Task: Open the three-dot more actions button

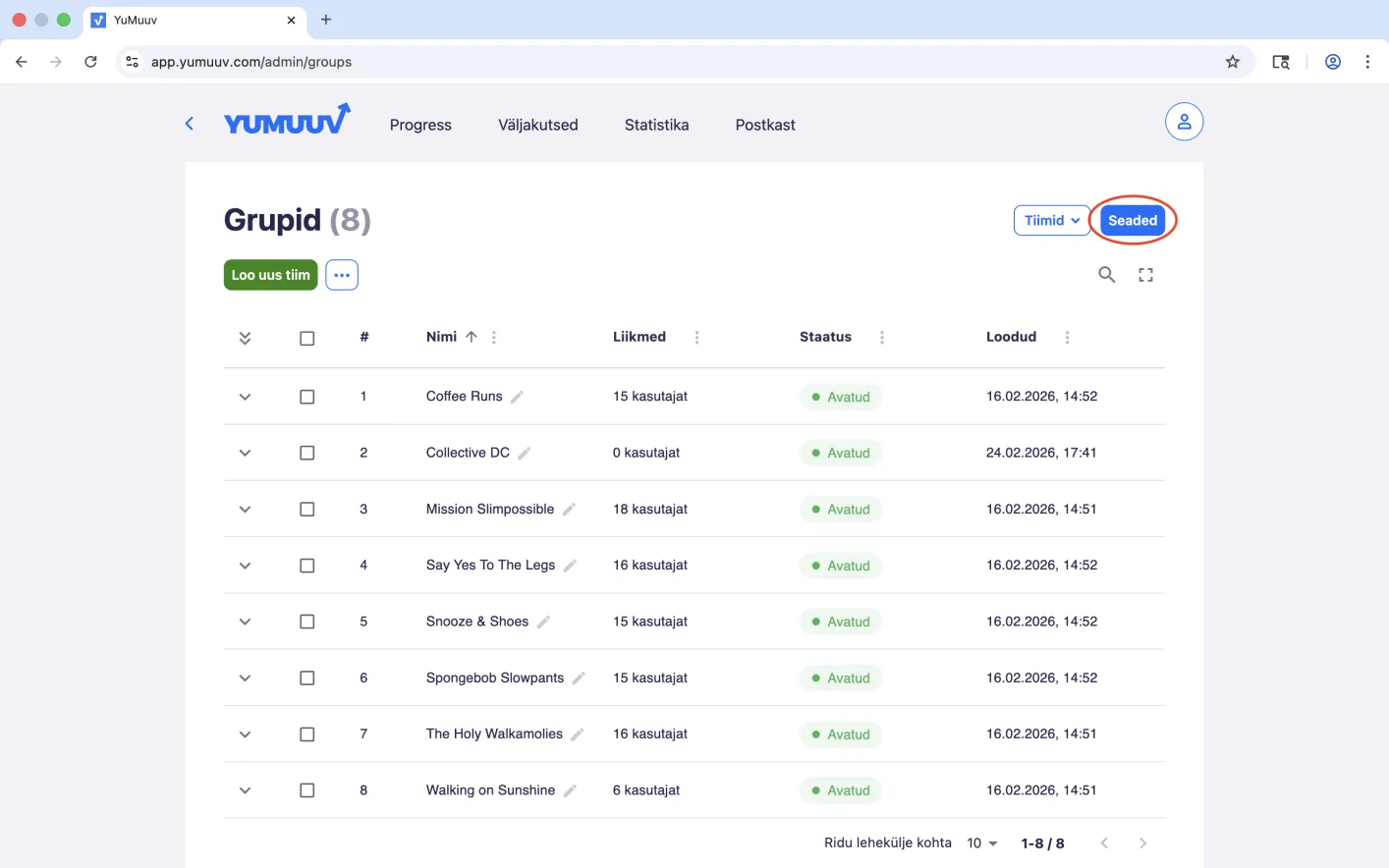Action: (x=342, y=275)
